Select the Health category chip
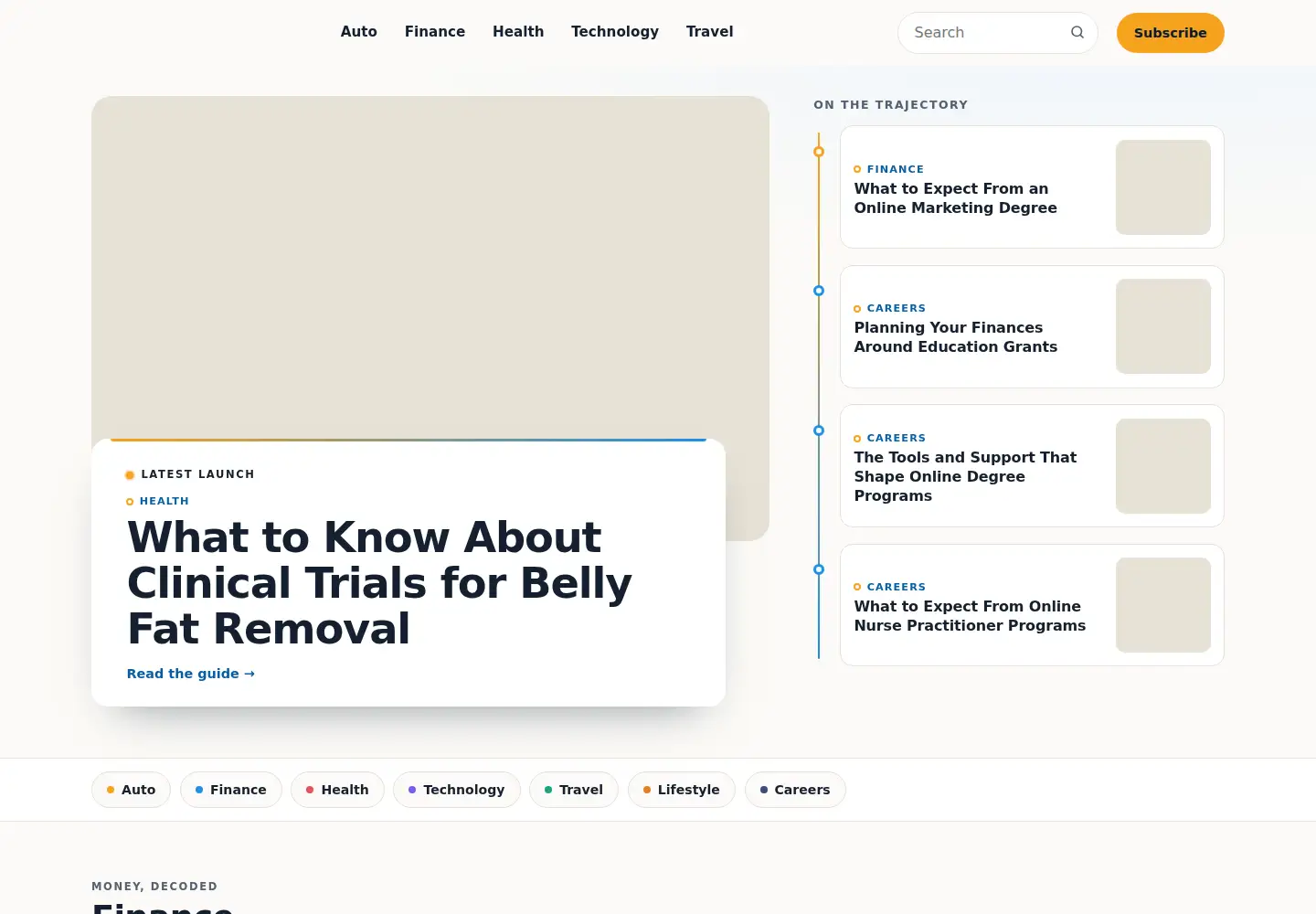Image resolution: width=1316 pixels, height=914 pixels. point(337,790)
